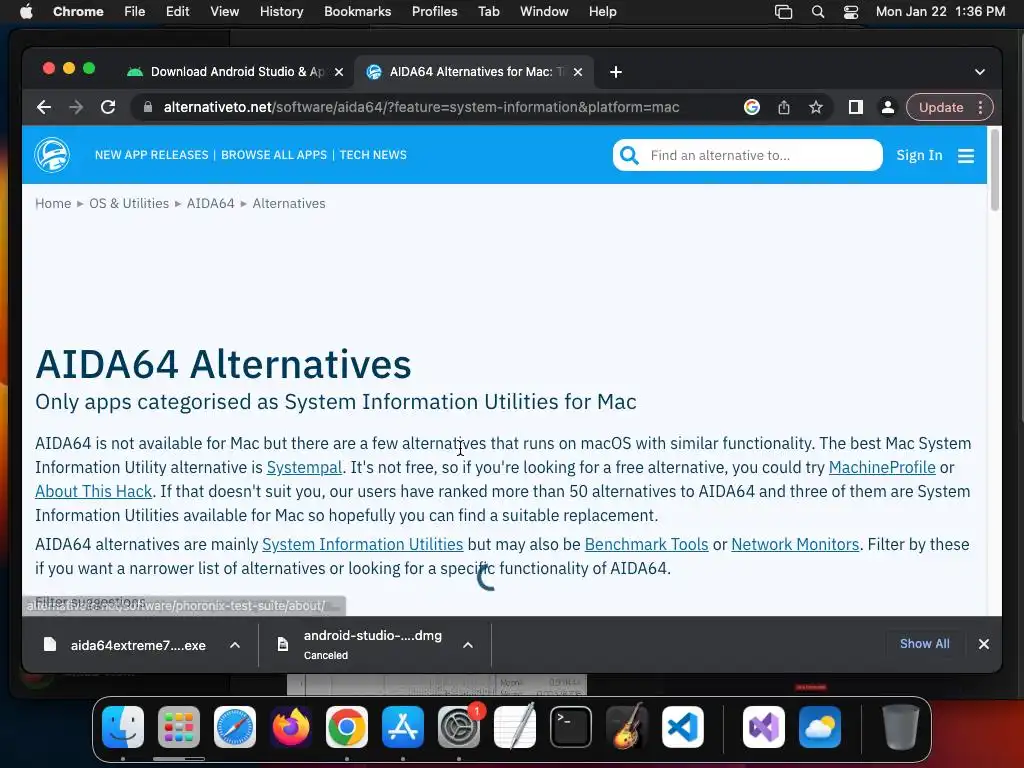This screenshot has height=768, width=1024.
Task: Click the Update button in Chrome
Action: click(940, 107)
